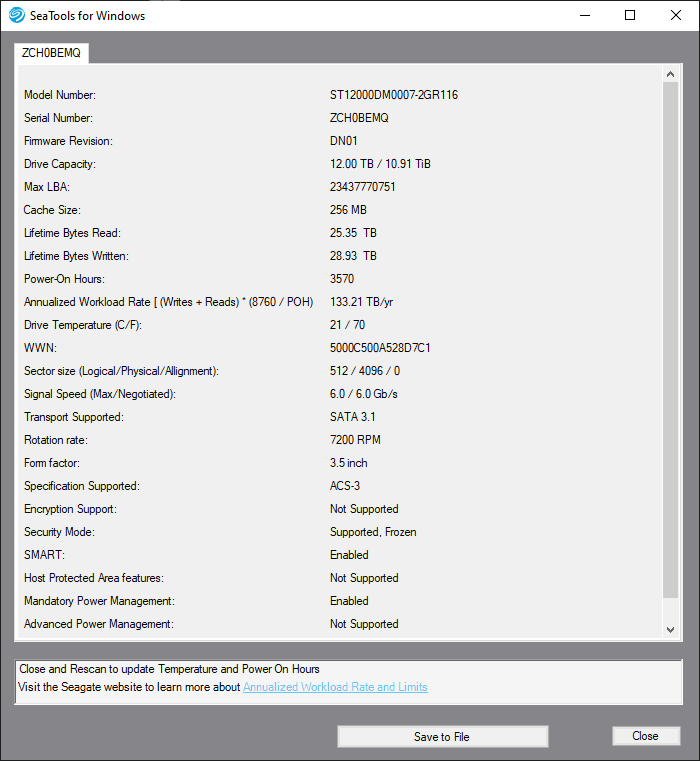700x761 pixels.
Task: Open the Annualized Workload Rate and Limits link
Action: (335, 687)
